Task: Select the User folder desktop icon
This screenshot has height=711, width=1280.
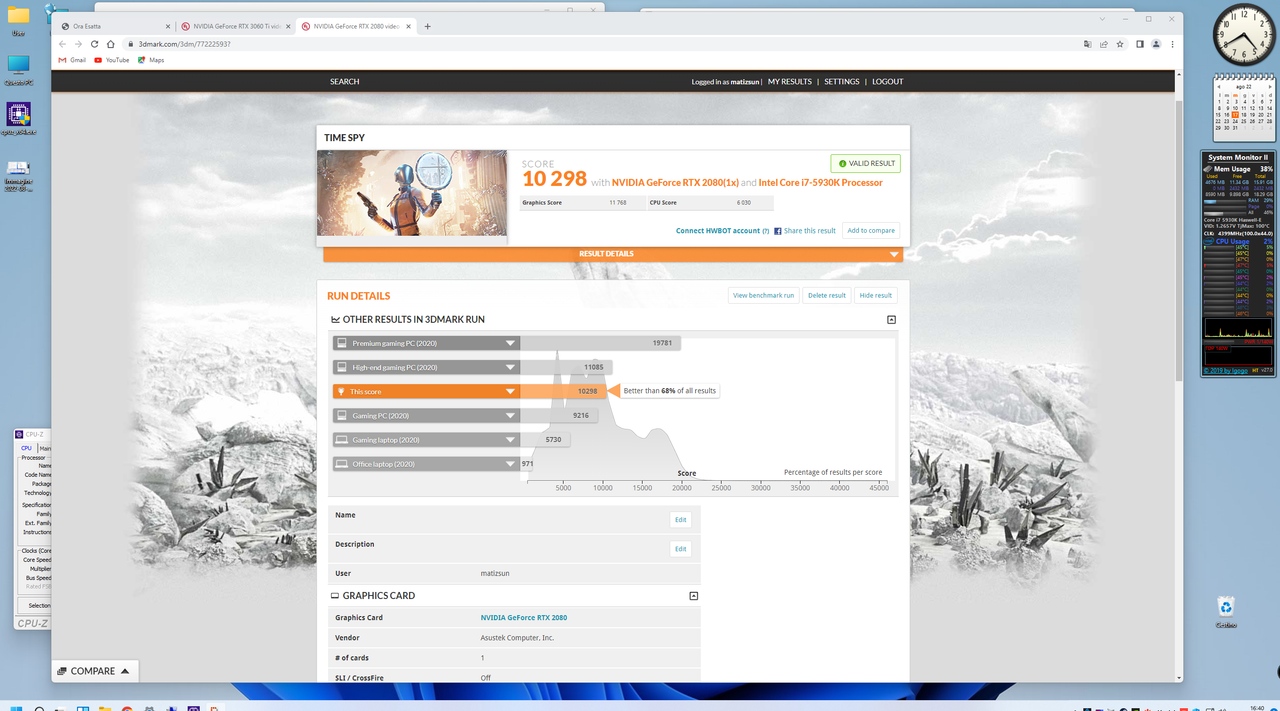Action: tap(18, 20)
